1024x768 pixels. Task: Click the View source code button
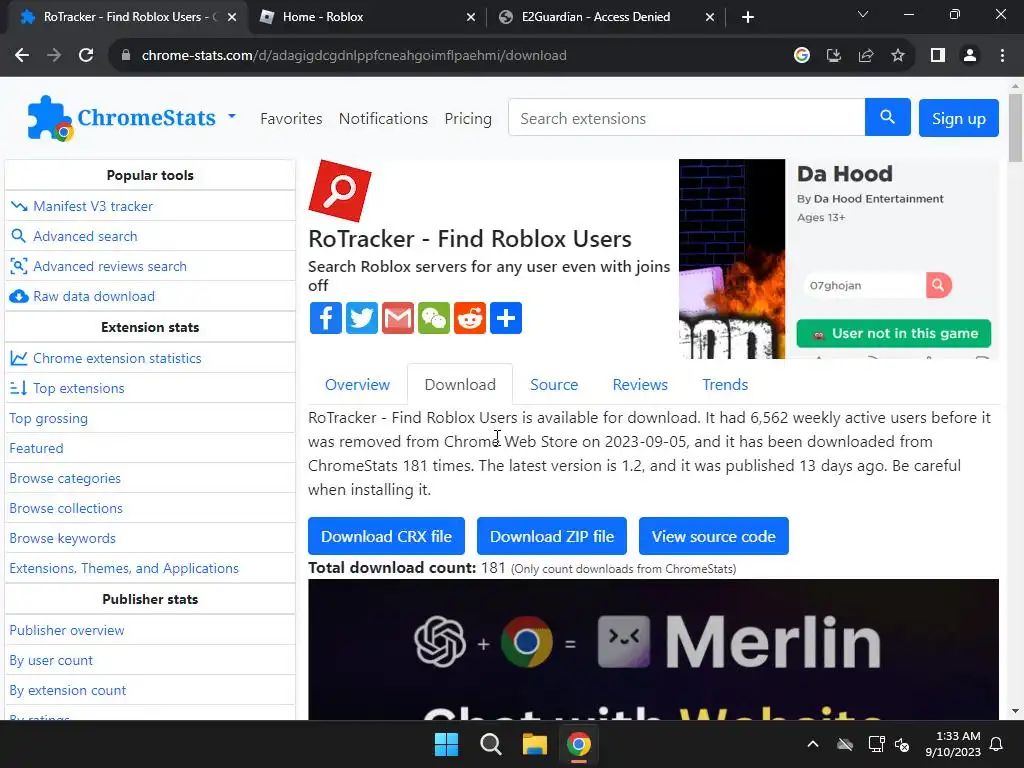coord(714,536)
